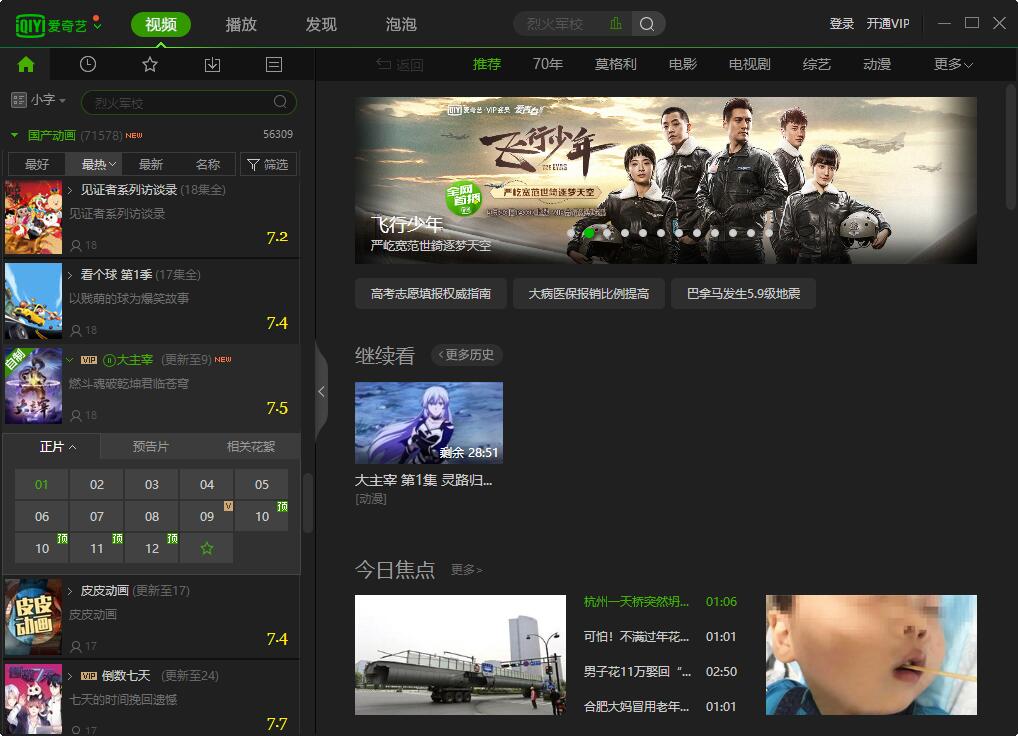Select episode 01 of 大主宰
Viewport: 1018px width, 736px height.
pos(41,484)
